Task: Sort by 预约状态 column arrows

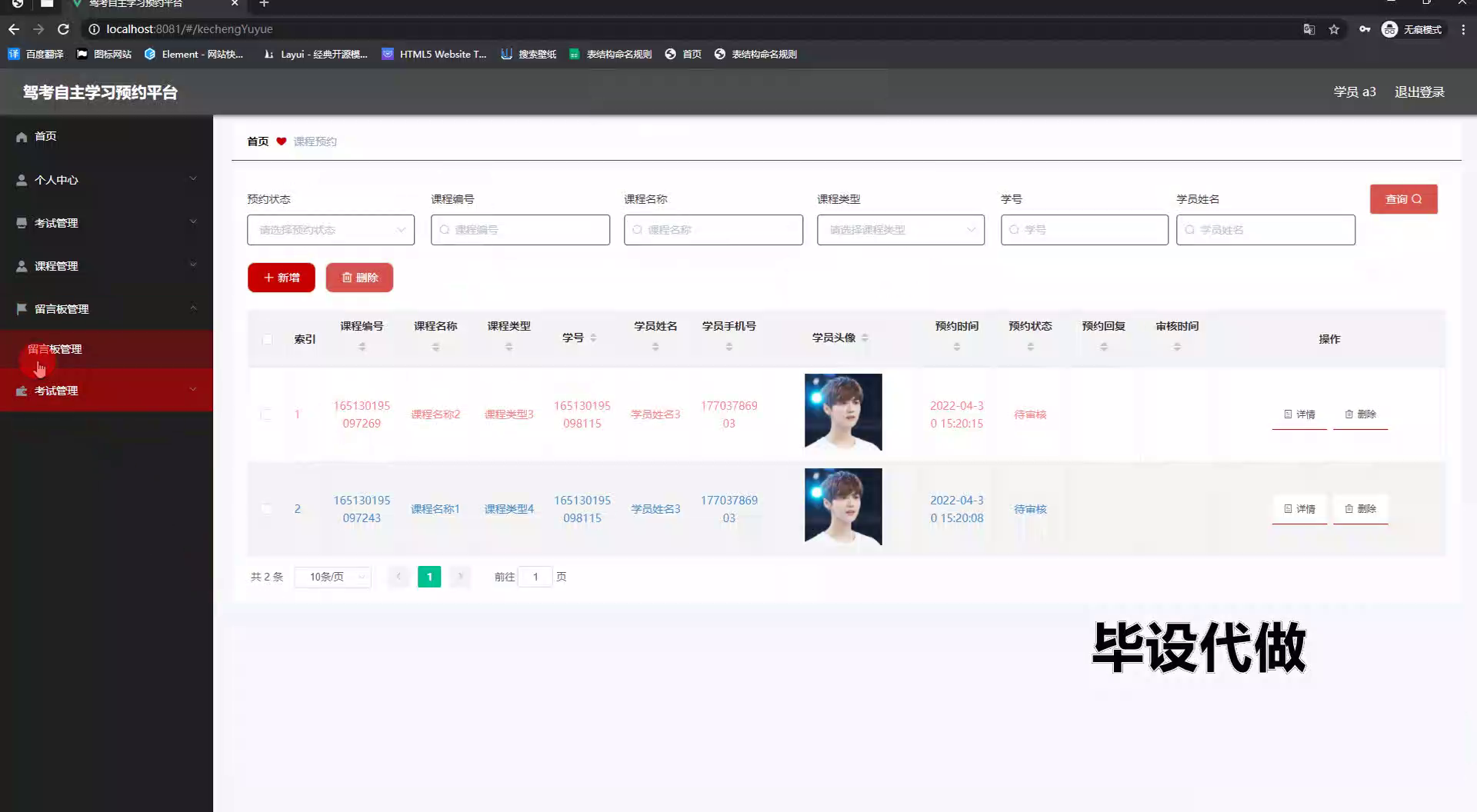Action: coord(1030,347)
